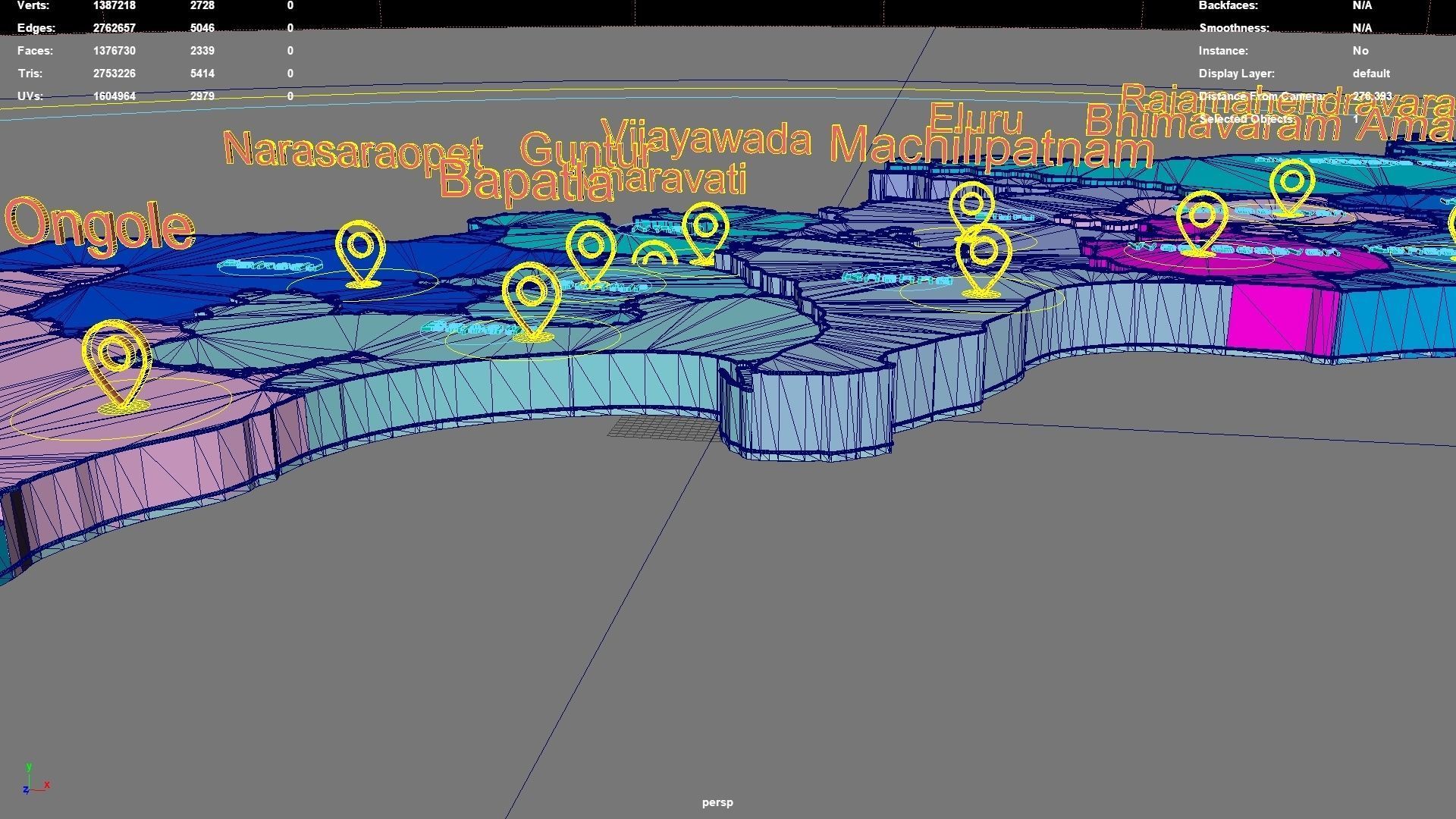Open the persp camera label at bottom
The width and height of the screenshot is (1456, 819).
click(717, 802)
